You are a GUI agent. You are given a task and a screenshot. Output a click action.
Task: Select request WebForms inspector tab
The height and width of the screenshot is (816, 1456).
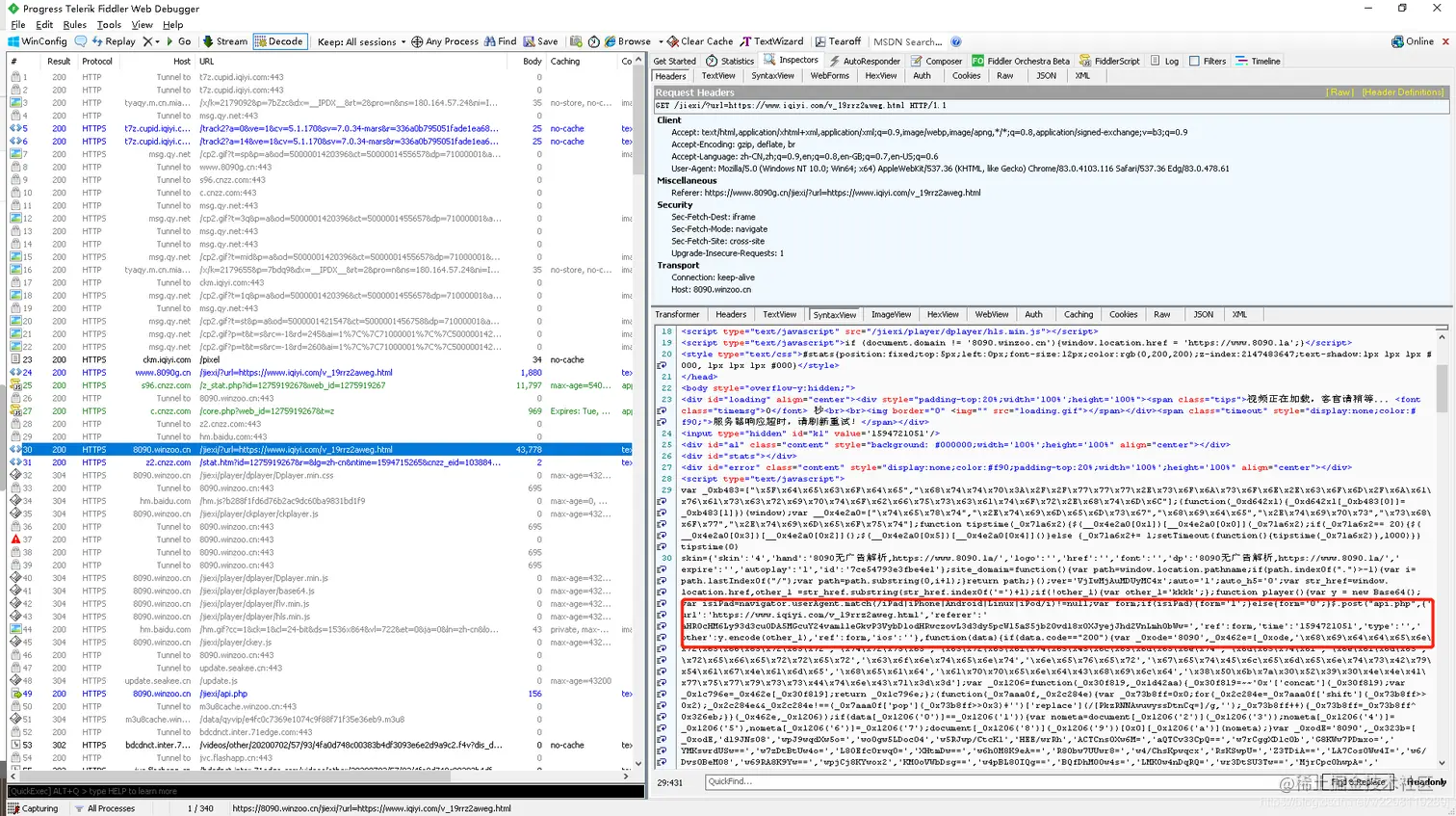pos(829,76)
